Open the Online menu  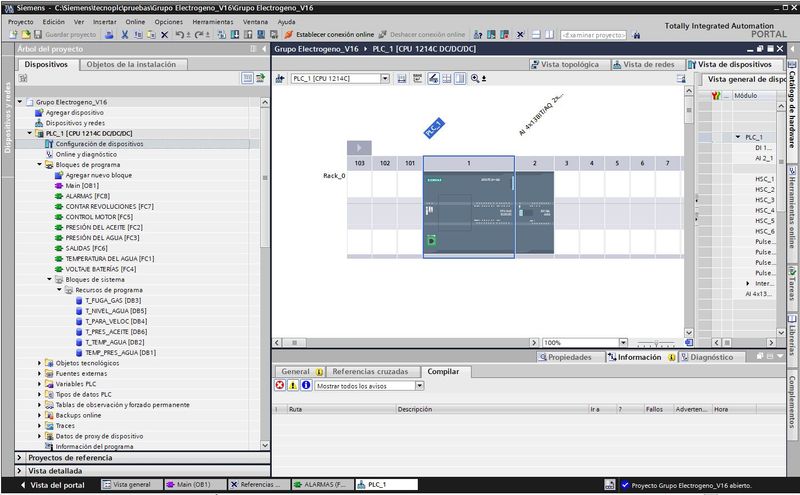(135, 22)
